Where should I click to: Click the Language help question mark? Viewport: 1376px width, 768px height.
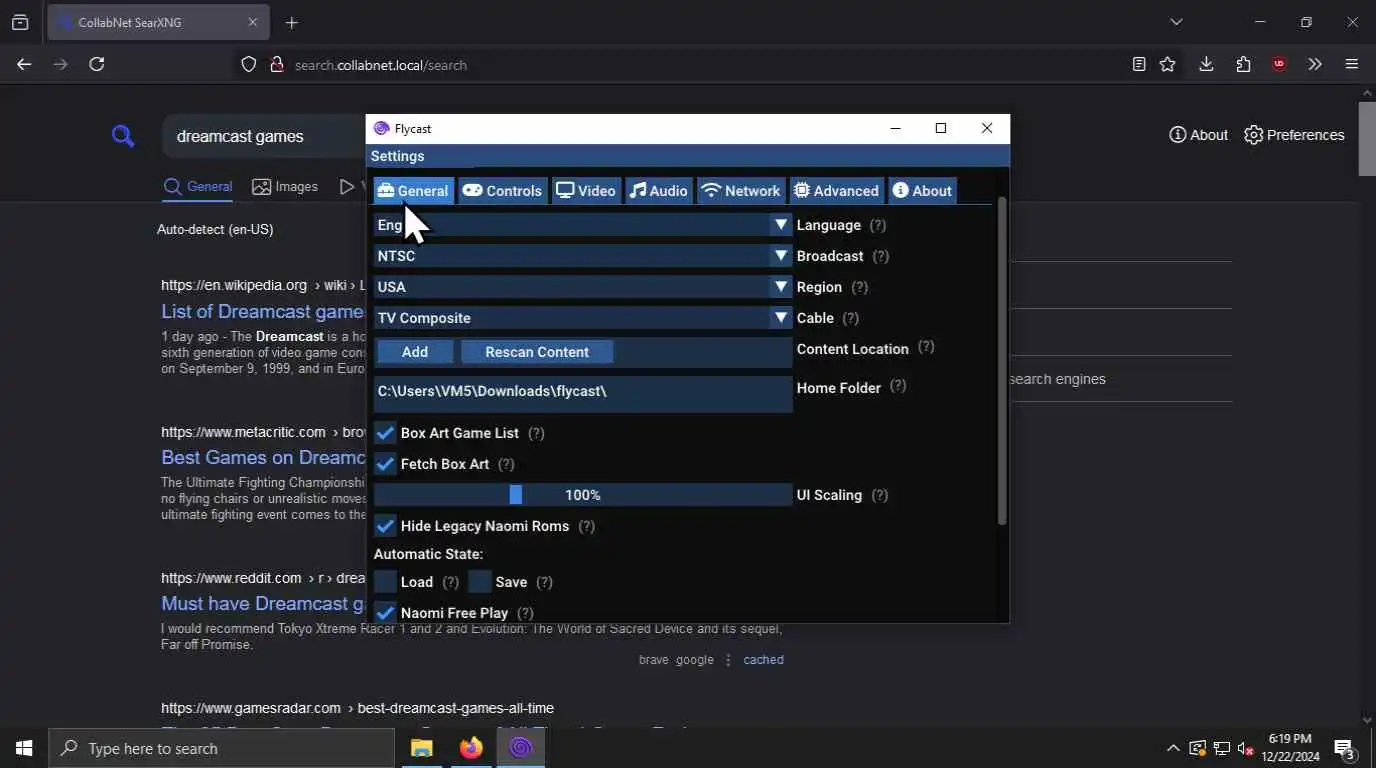pos(878,225)
